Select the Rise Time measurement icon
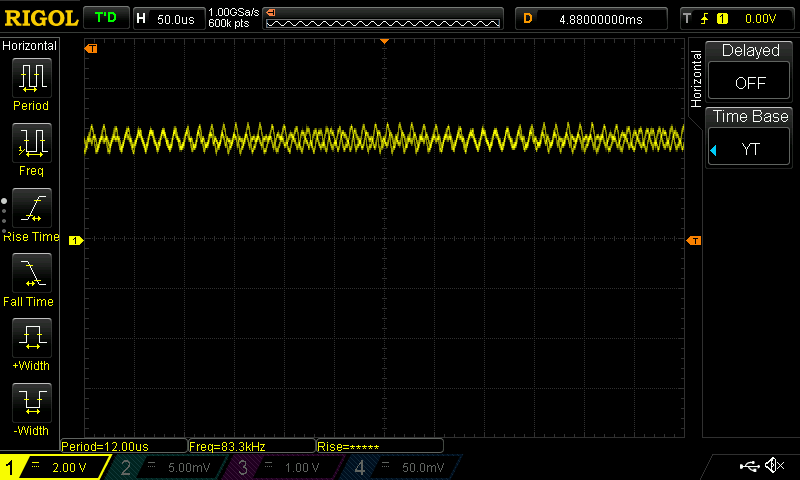800x480 pixels. [32, 208]
